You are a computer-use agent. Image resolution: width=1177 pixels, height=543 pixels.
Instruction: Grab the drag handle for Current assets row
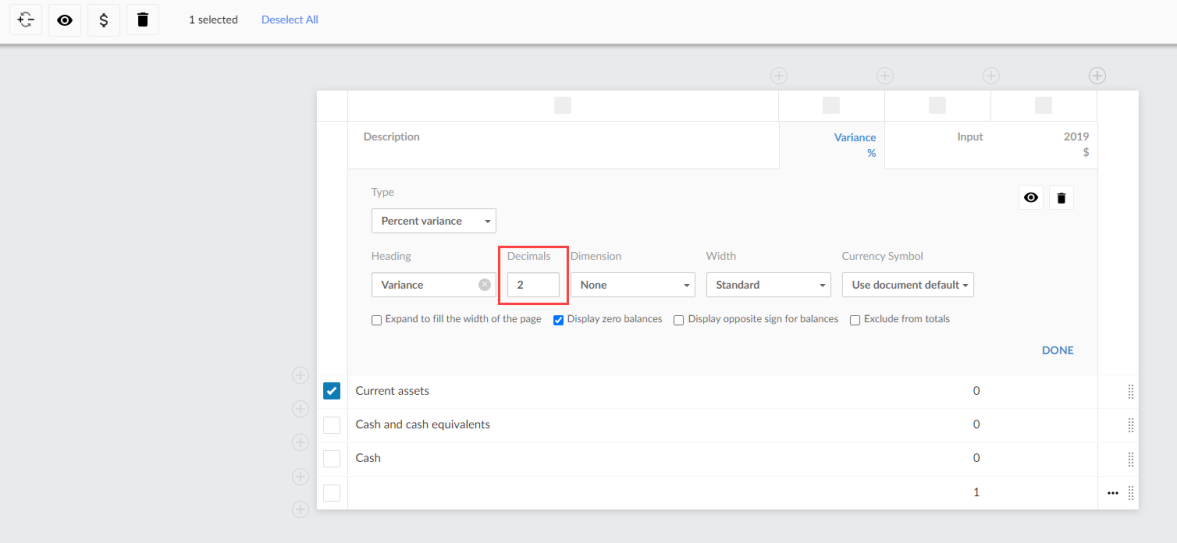(x=1131, y=391)
